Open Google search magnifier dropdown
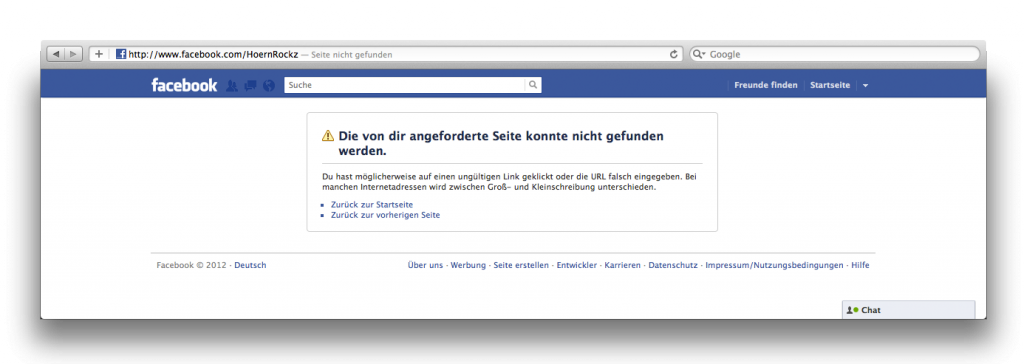1024x364 pixels. (699, 54)
